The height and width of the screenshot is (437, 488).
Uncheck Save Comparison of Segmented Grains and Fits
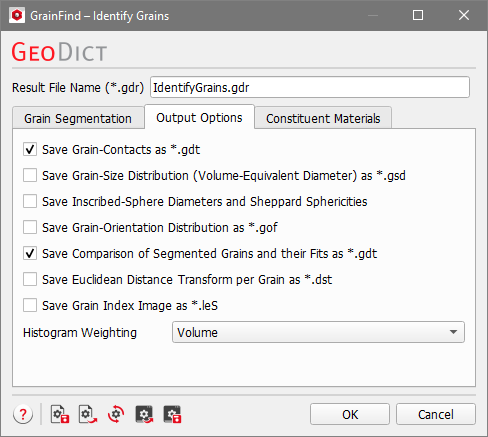pyautogui.click(x=30, y=253)
